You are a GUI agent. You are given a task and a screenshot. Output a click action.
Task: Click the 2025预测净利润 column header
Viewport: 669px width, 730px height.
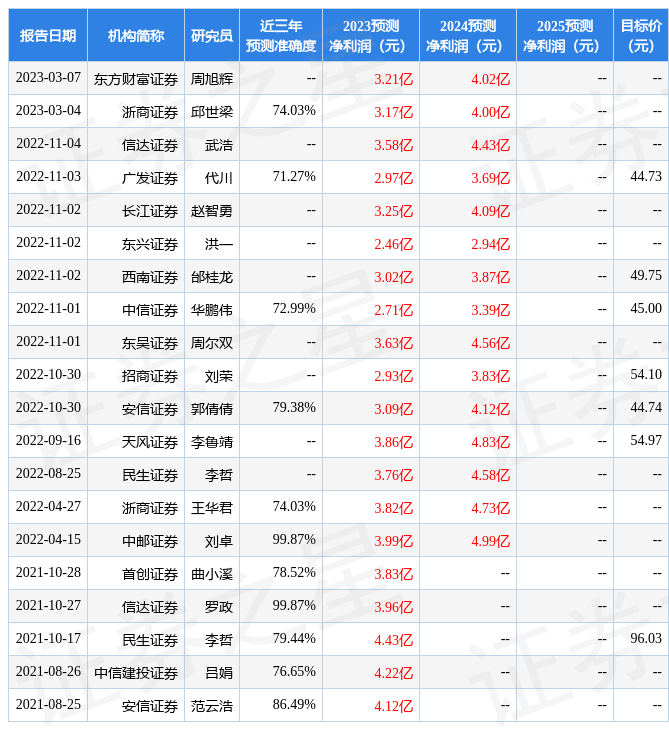(565, 35)
